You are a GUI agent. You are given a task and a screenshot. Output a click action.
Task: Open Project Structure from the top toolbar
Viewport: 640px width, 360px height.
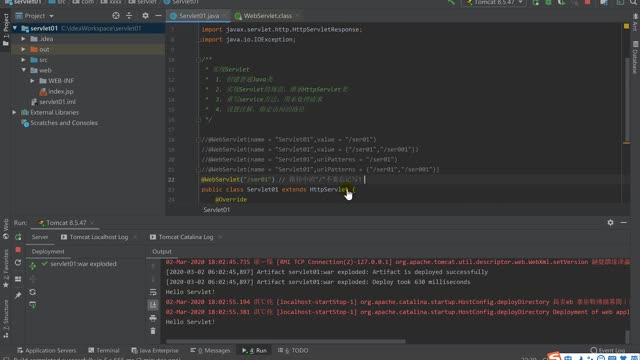[x=604, y=2]
